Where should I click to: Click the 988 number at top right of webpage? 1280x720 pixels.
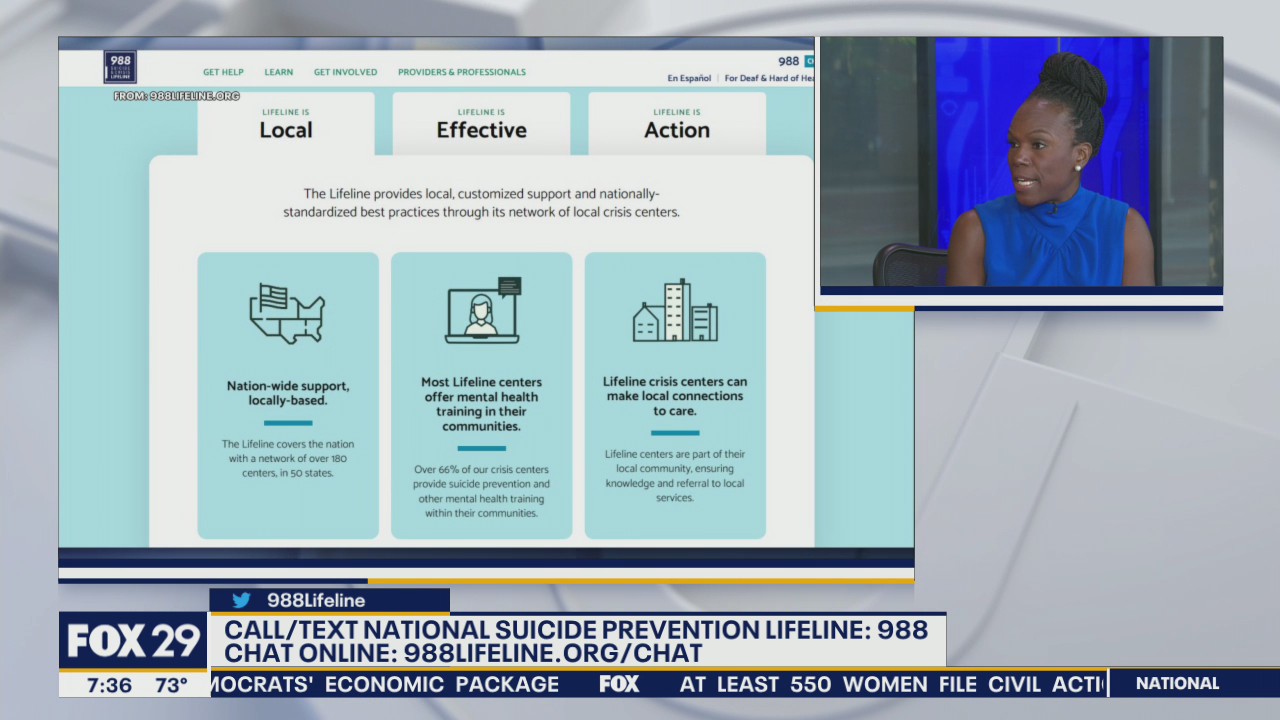point(789,61)
